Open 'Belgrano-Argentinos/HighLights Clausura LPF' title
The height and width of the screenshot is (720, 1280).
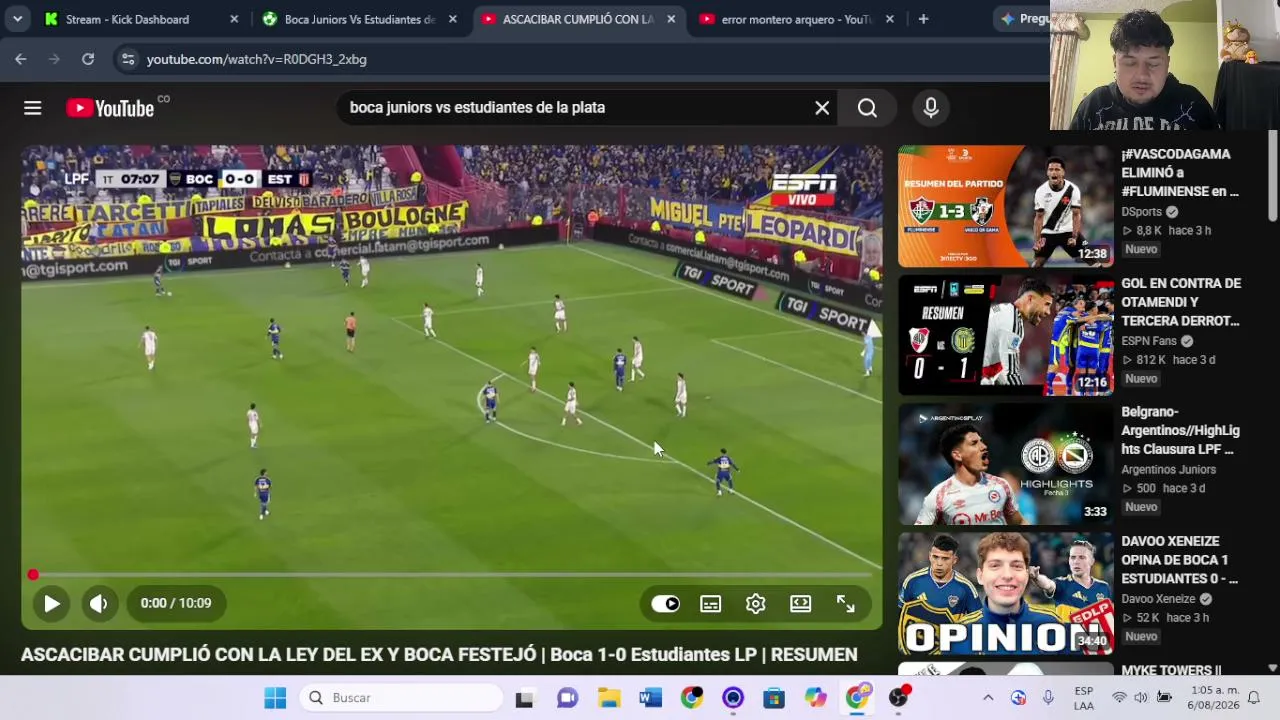coord(1180,431)
